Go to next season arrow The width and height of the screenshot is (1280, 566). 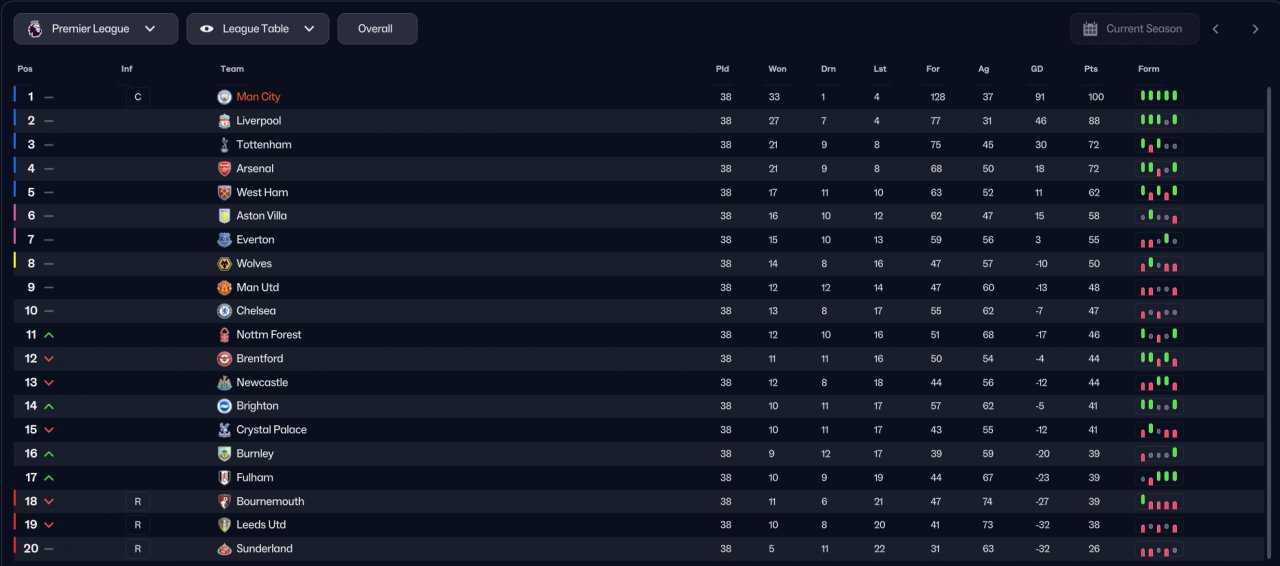click(x=1255, y=29)
